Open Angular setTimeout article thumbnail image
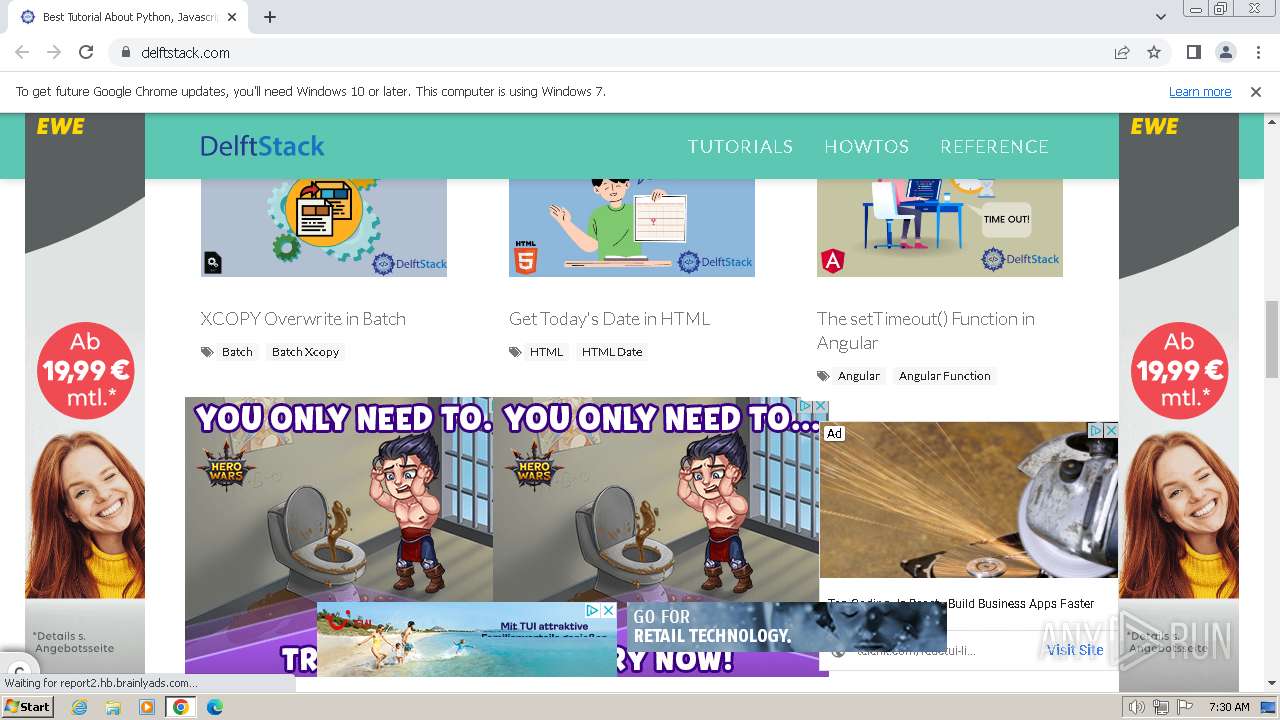1280x720 pixels. click(940, 228)
